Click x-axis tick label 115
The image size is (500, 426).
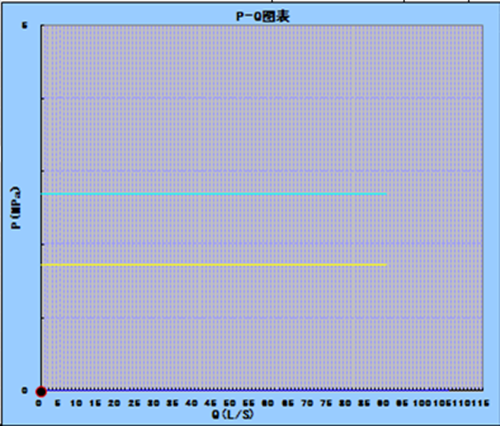[480, 403]
